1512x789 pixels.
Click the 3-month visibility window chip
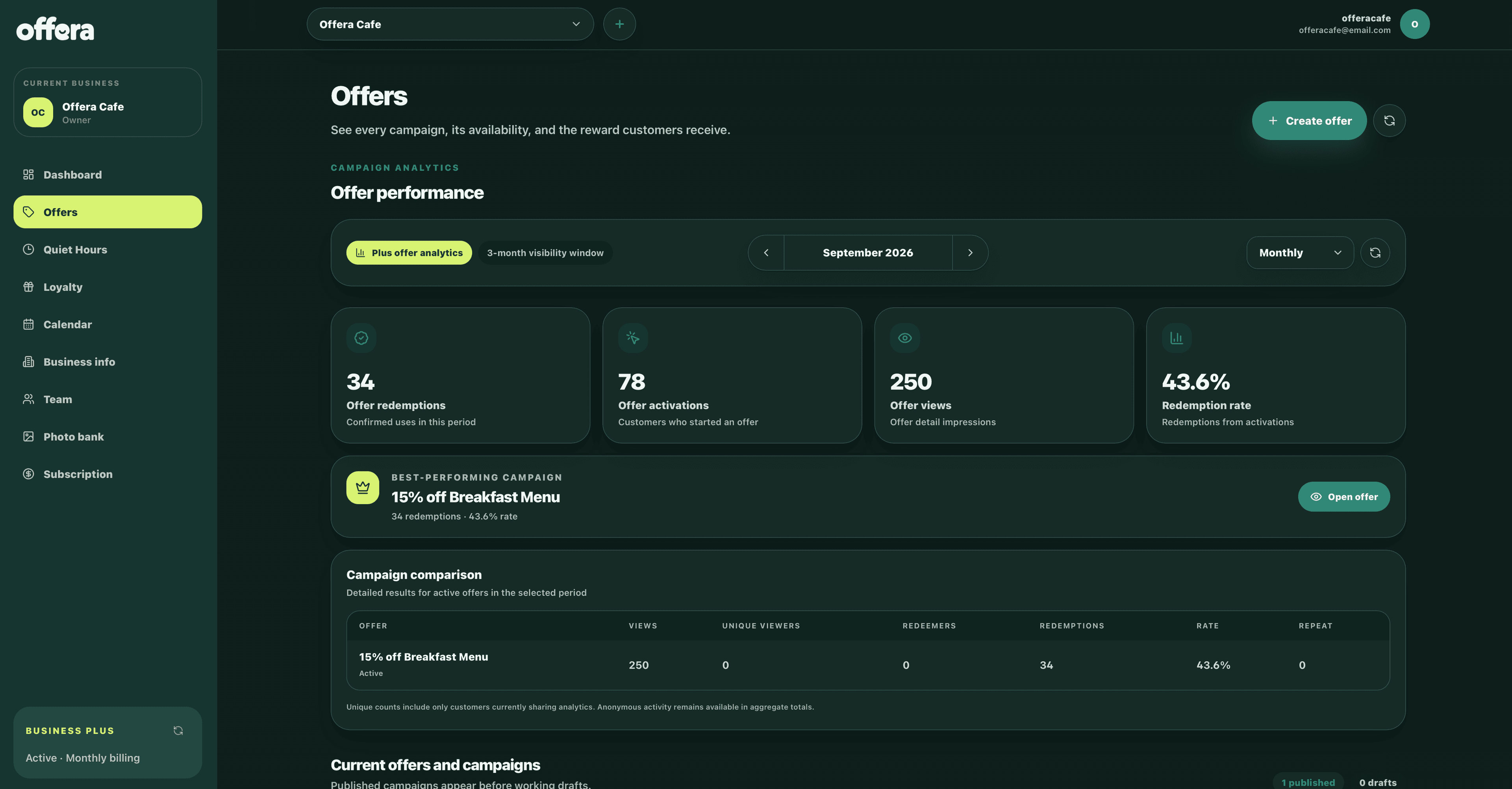pyautogui.click(x=545, y=253)
